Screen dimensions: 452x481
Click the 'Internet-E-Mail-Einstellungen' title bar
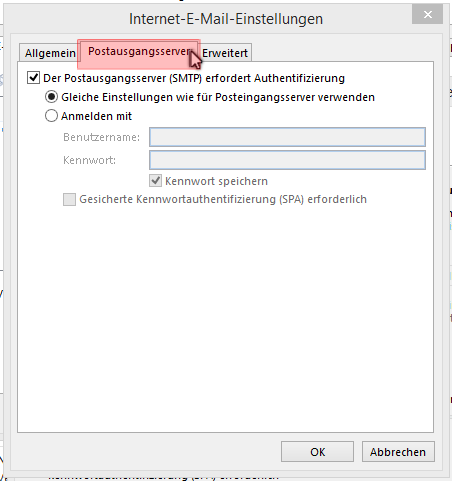(226, 19)
